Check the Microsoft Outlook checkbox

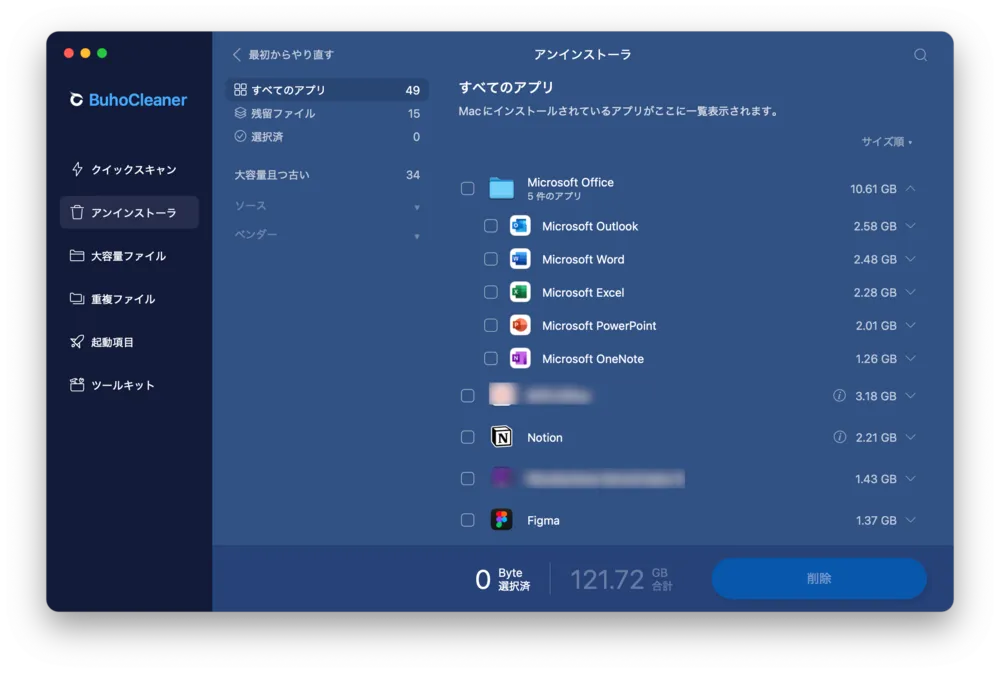490,226
